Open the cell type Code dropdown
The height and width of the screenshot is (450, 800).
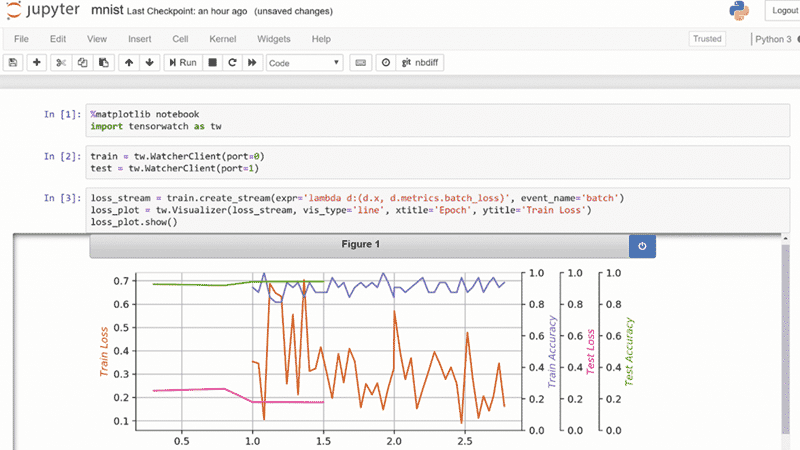[304, 63]
